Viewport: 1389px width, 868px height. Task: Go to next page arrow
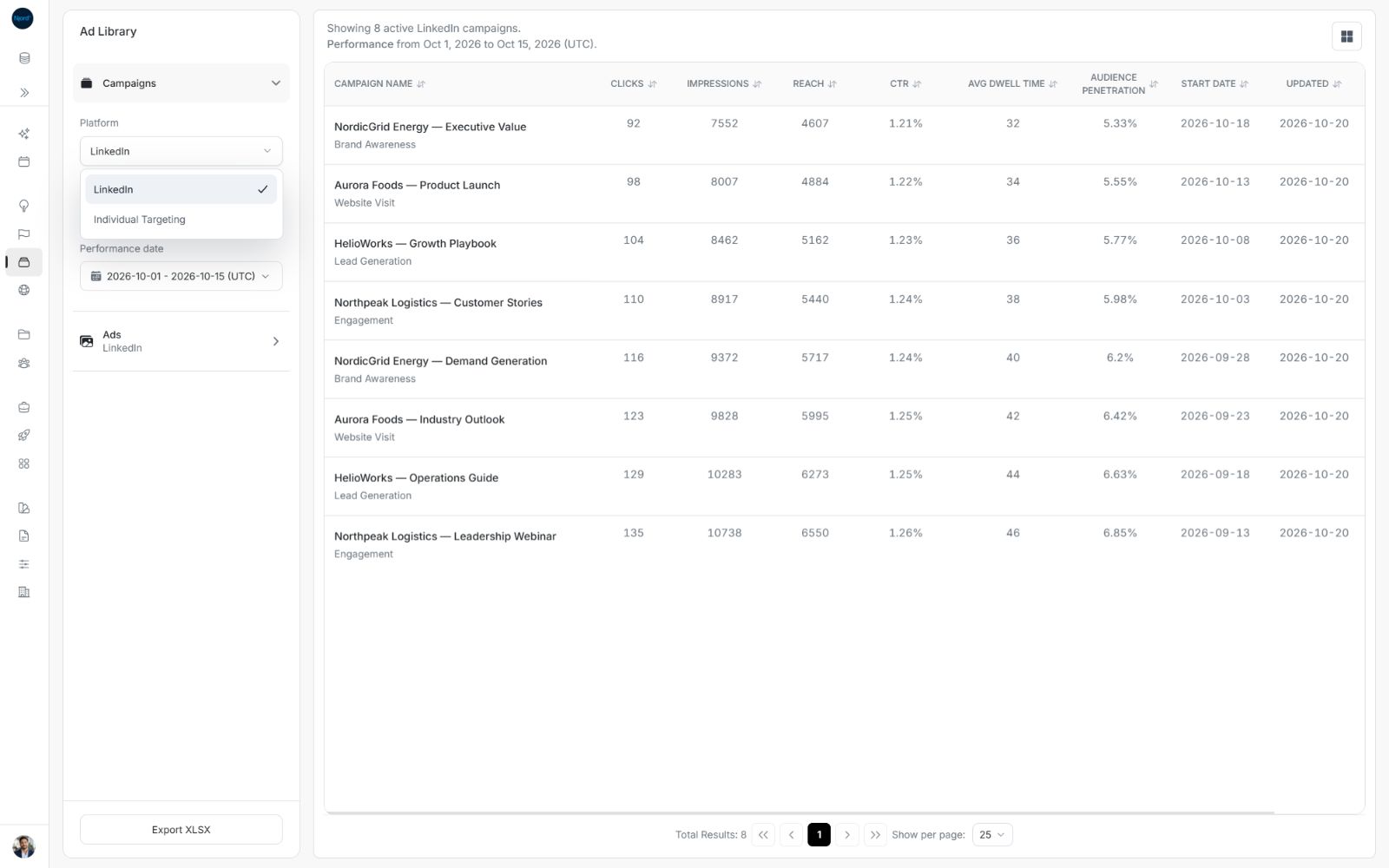click(847, 834)
